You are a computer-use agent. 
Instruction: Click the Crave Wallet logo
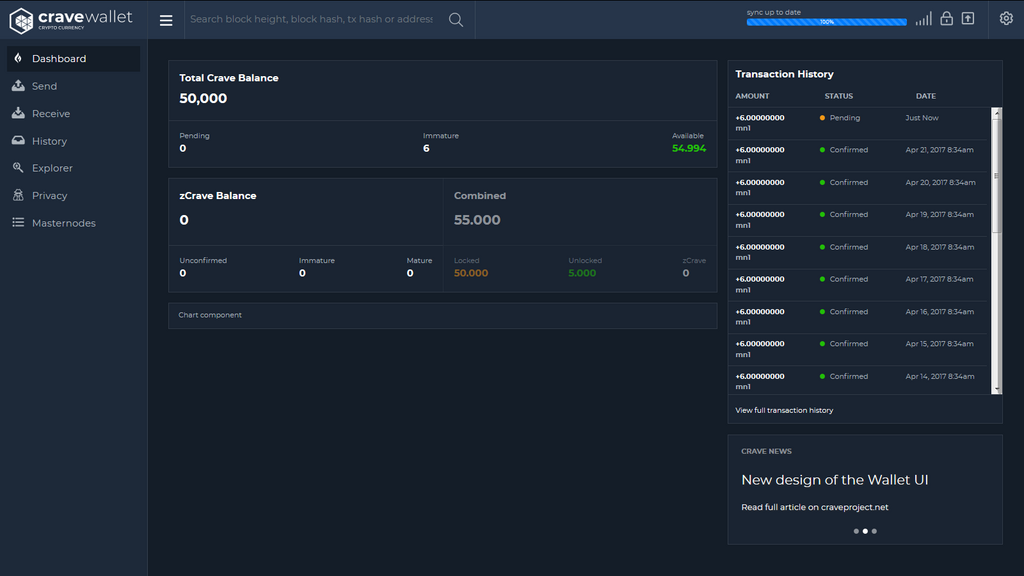tap(71, 20)
